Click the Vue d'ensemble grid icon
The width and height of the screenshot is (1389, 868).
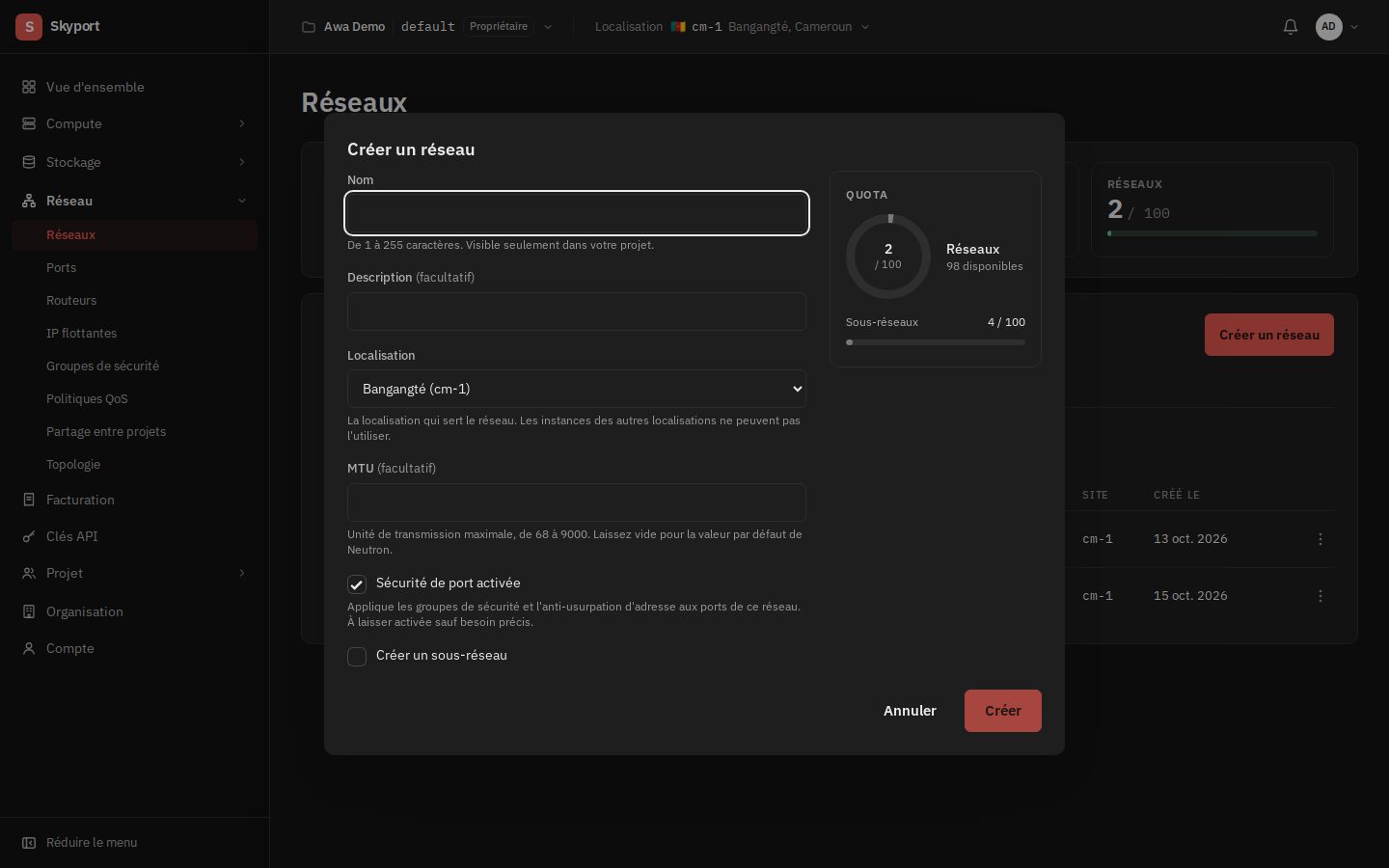(29, 87)
